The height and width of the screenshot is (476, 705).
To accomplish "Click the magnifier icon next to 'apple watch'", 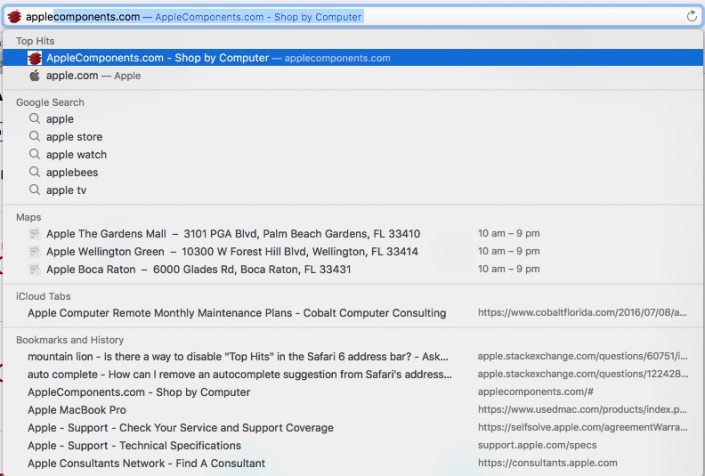I will (34, 154).
